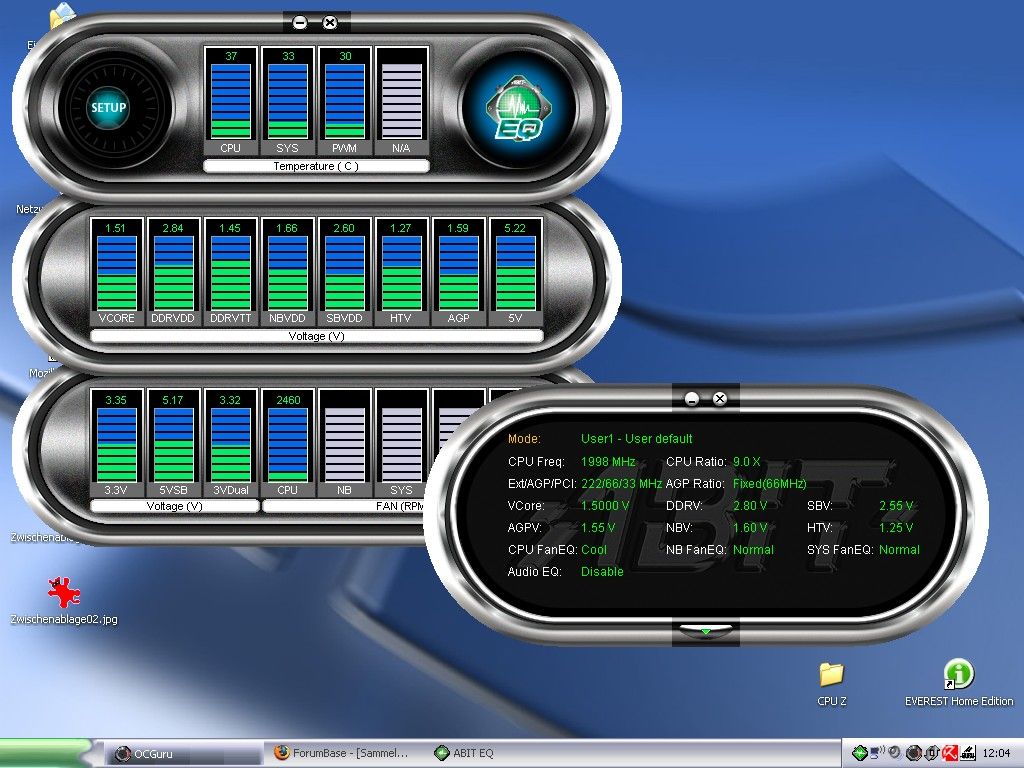Click the network connection tray icon
This screenshot has width=1024, height=768.
pos(877,753)
